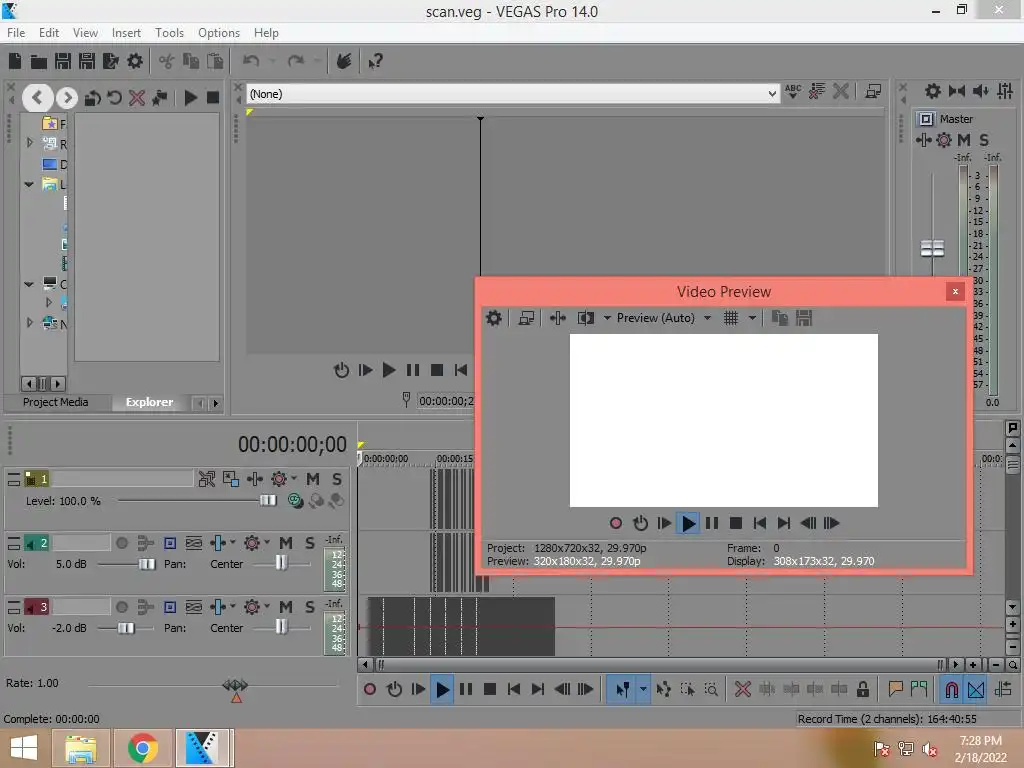The width and height of the screenshot is (1024, 768).
Task: Open the Insert menu
Action: 126,33
